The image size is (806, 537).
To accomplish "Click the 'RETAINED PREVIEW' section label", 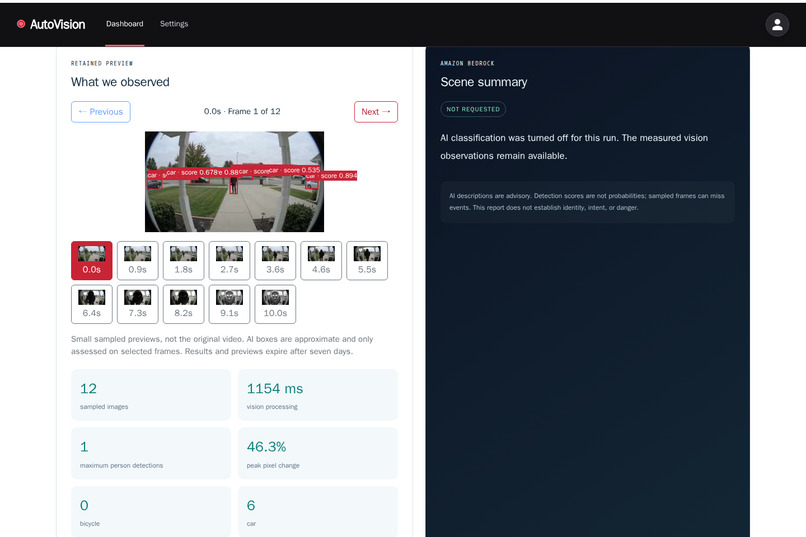I will click(x=102, y=63).
